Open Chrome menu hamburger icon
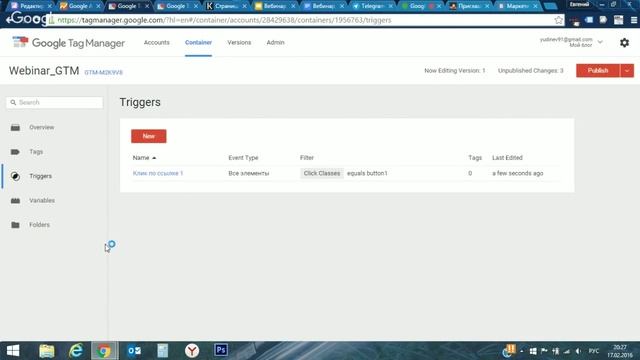Viewport: 640px width, 360px height. 633,20
